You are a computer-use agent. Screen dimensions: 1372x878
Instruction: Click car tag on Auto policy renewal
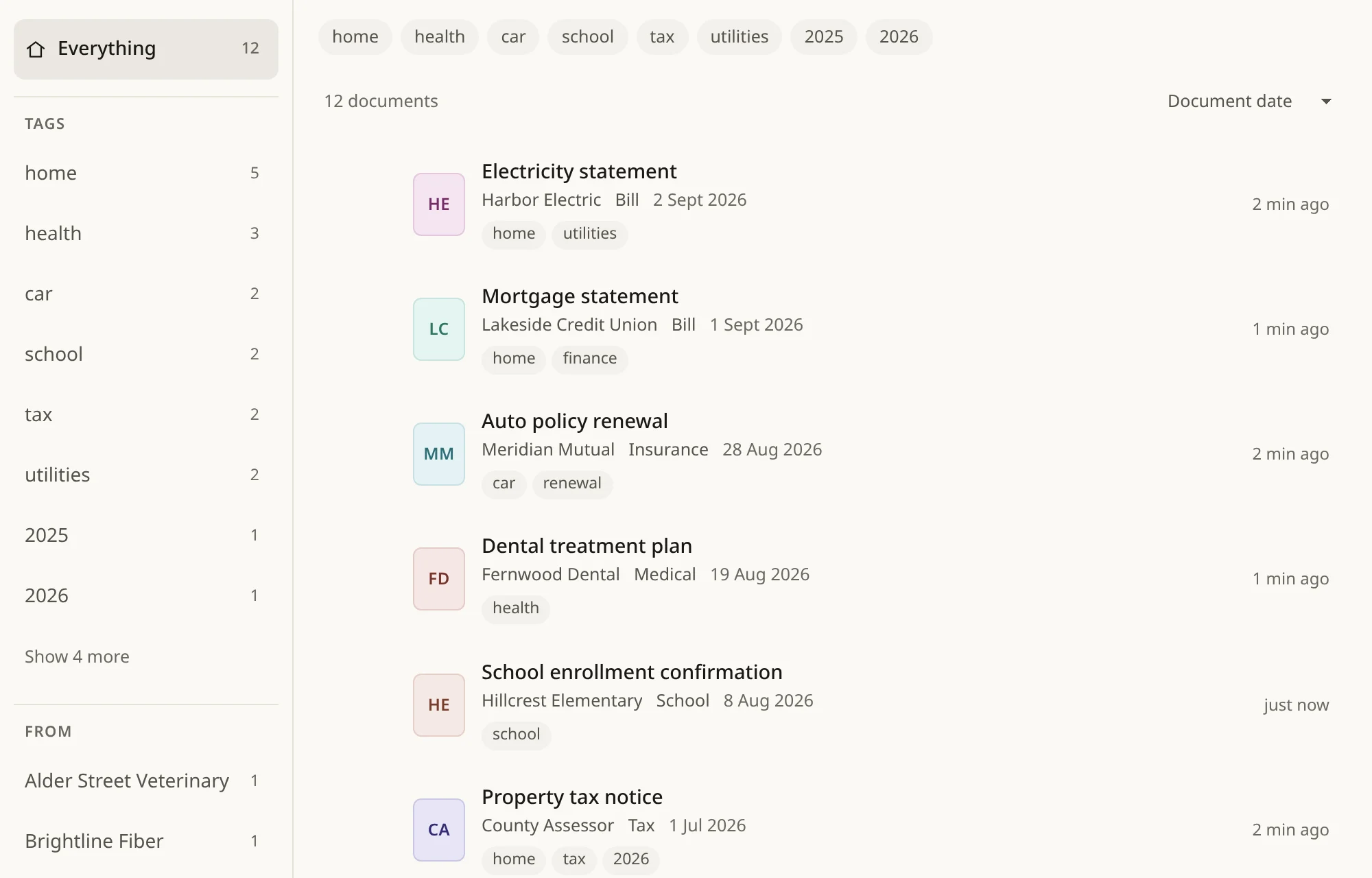tap(504, 484)
